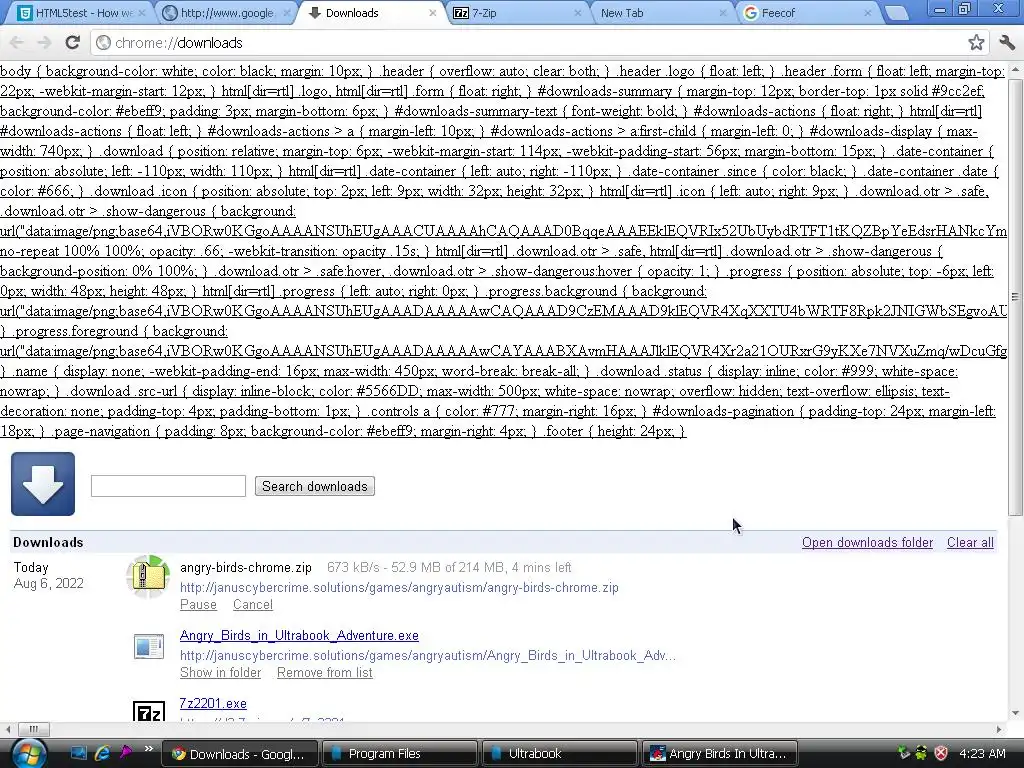
Task: Click the browser Back arrow
Action: pos(16,42)
